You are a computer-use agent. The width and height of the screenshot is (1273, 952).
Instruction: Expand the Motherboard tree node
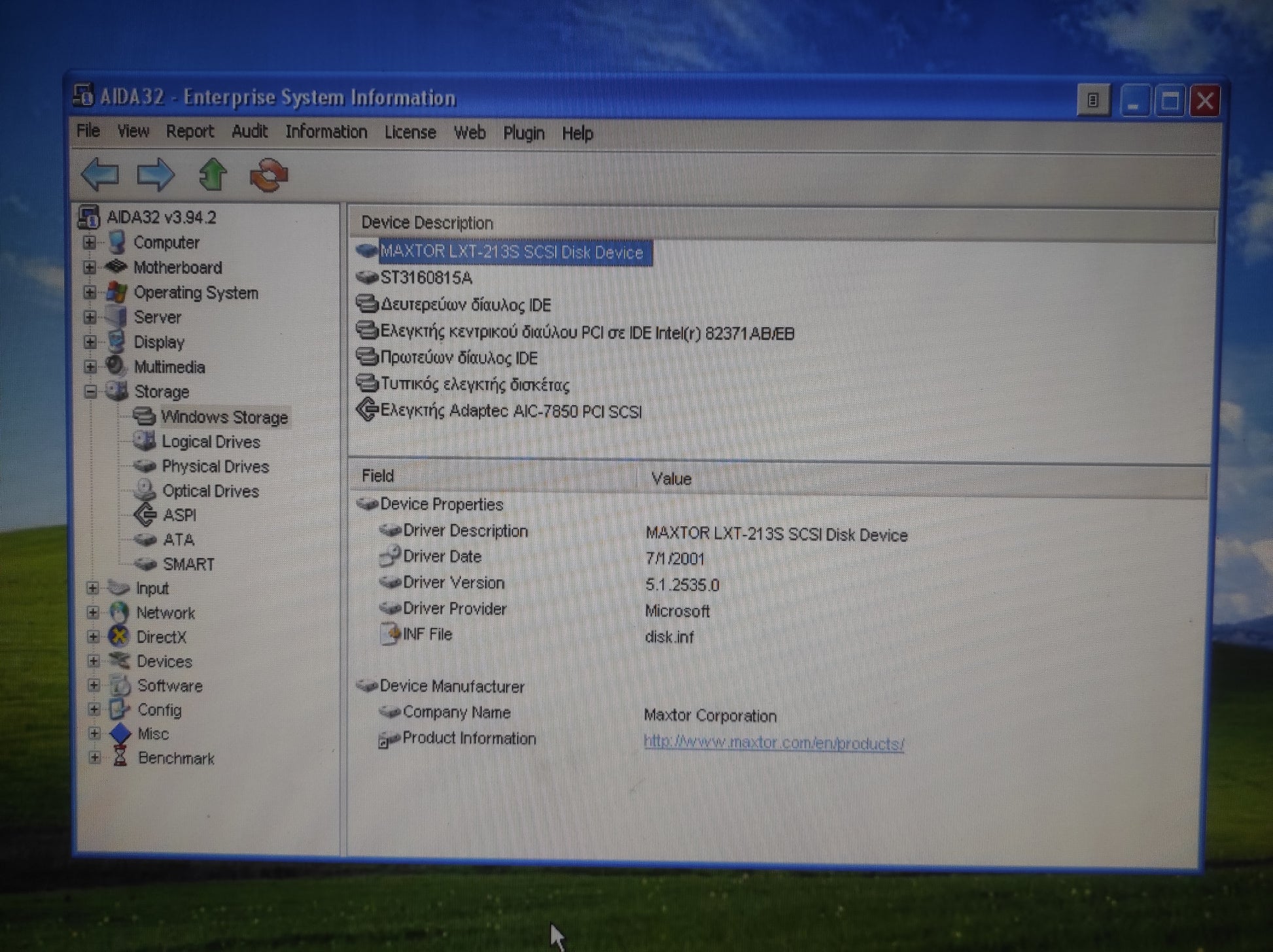click(90, 267)
